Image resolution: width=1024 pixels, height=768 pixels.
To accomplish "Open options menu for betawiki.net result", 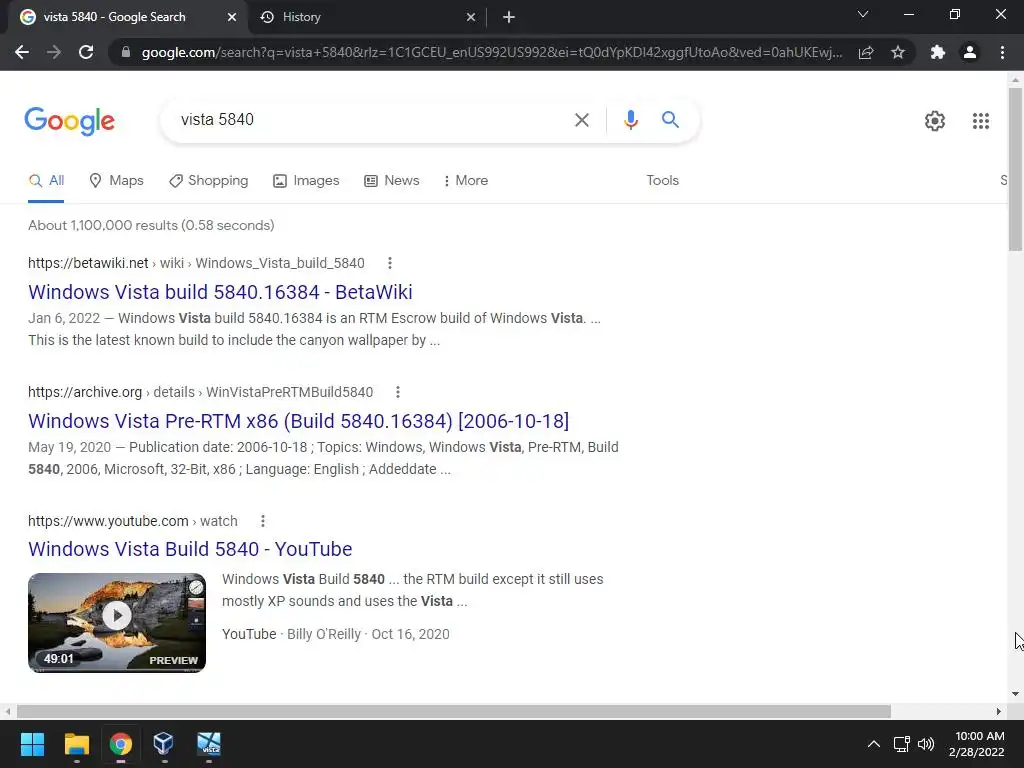I will 390,263.
